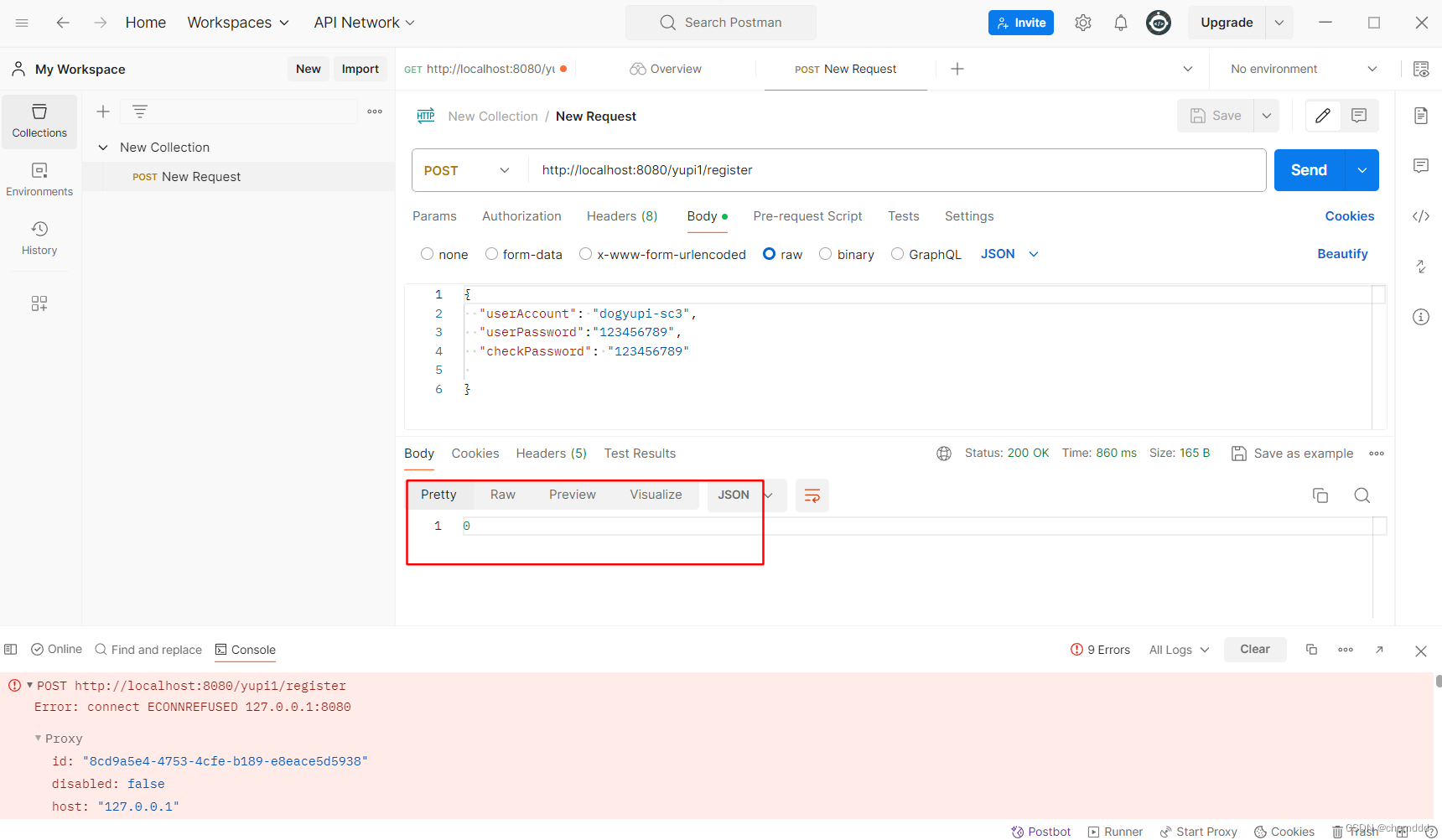Open the History sidebar panel
1442x840 pixels.
39,239
